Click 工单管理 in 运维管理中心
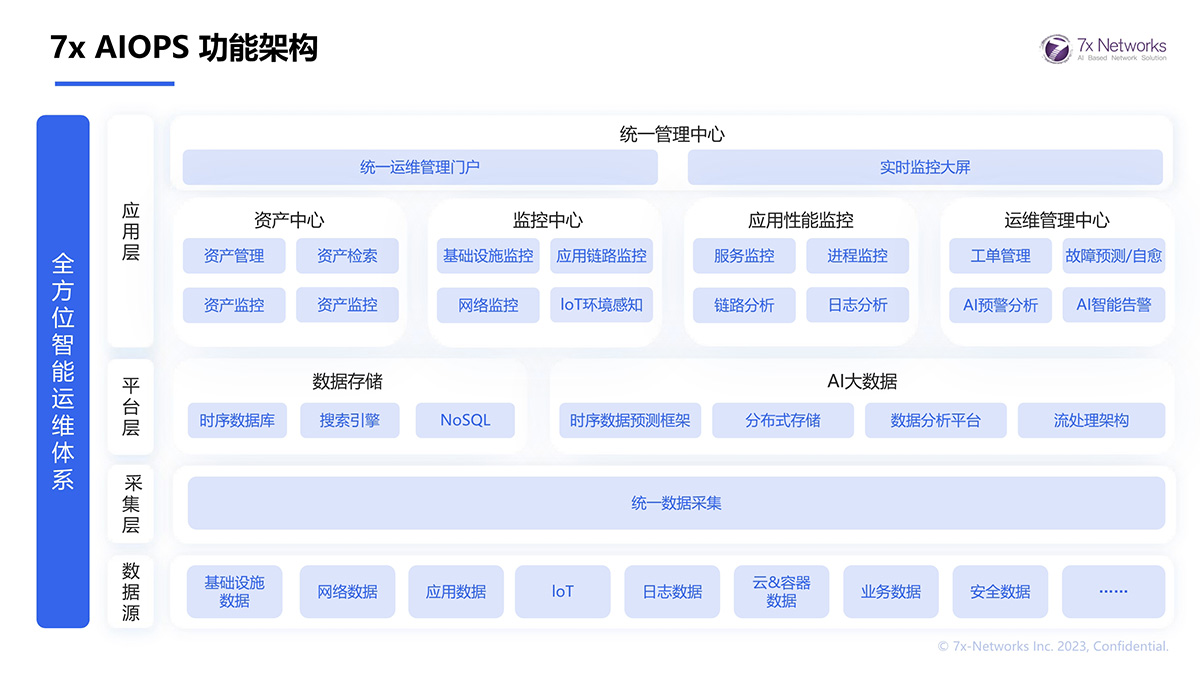The width and height of the screenshot is (1200, 675). (1001, 256)
